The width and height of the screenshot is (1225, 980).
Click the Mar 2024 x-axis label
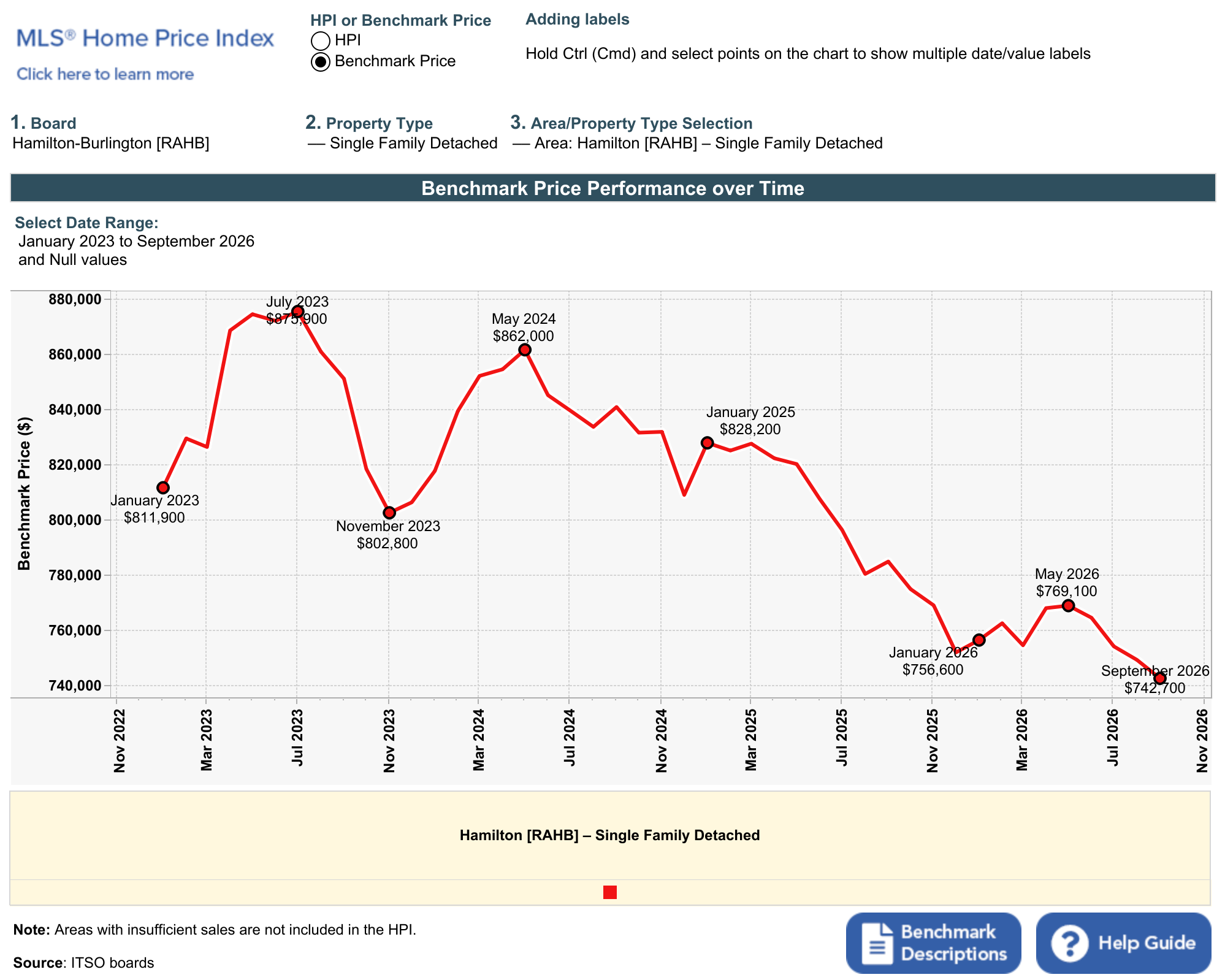pos(479,740)
